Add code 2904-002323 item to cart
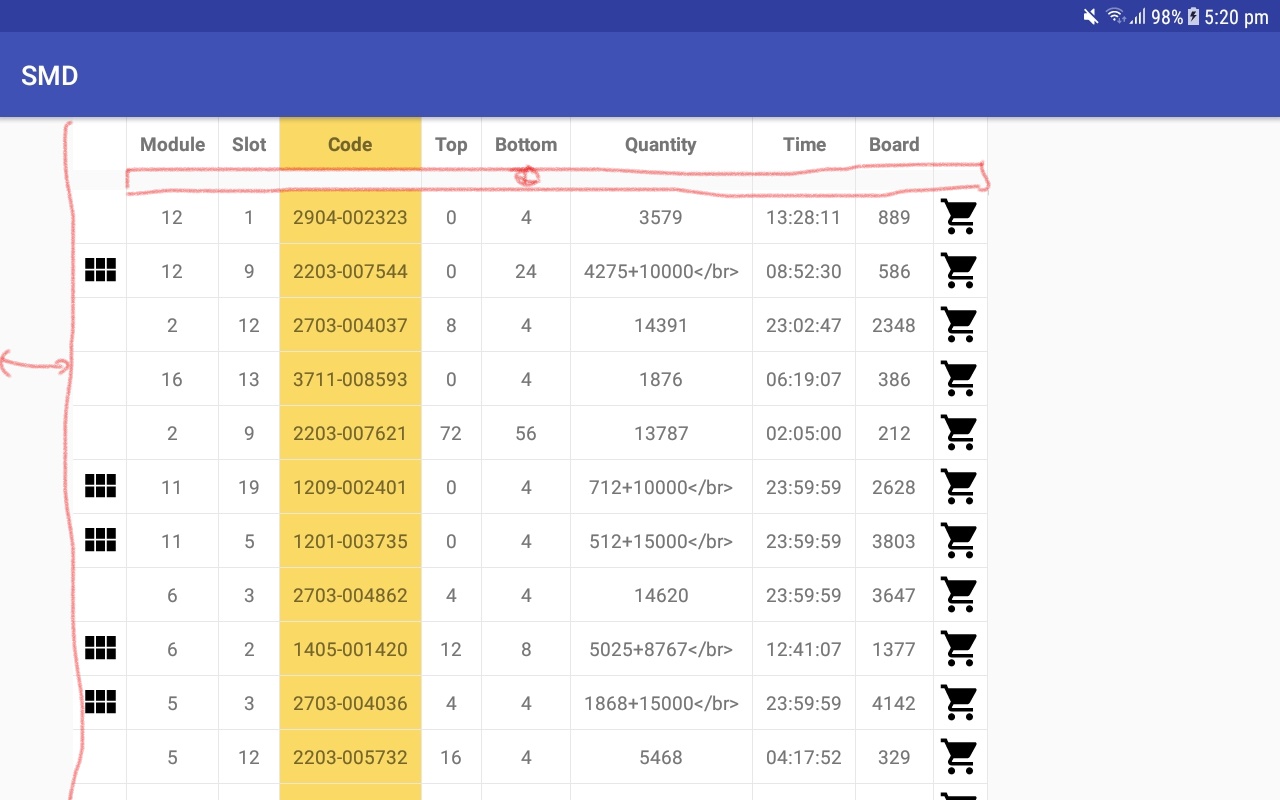The width and height of the screenshot is (1280, 800). coord(958,217)
